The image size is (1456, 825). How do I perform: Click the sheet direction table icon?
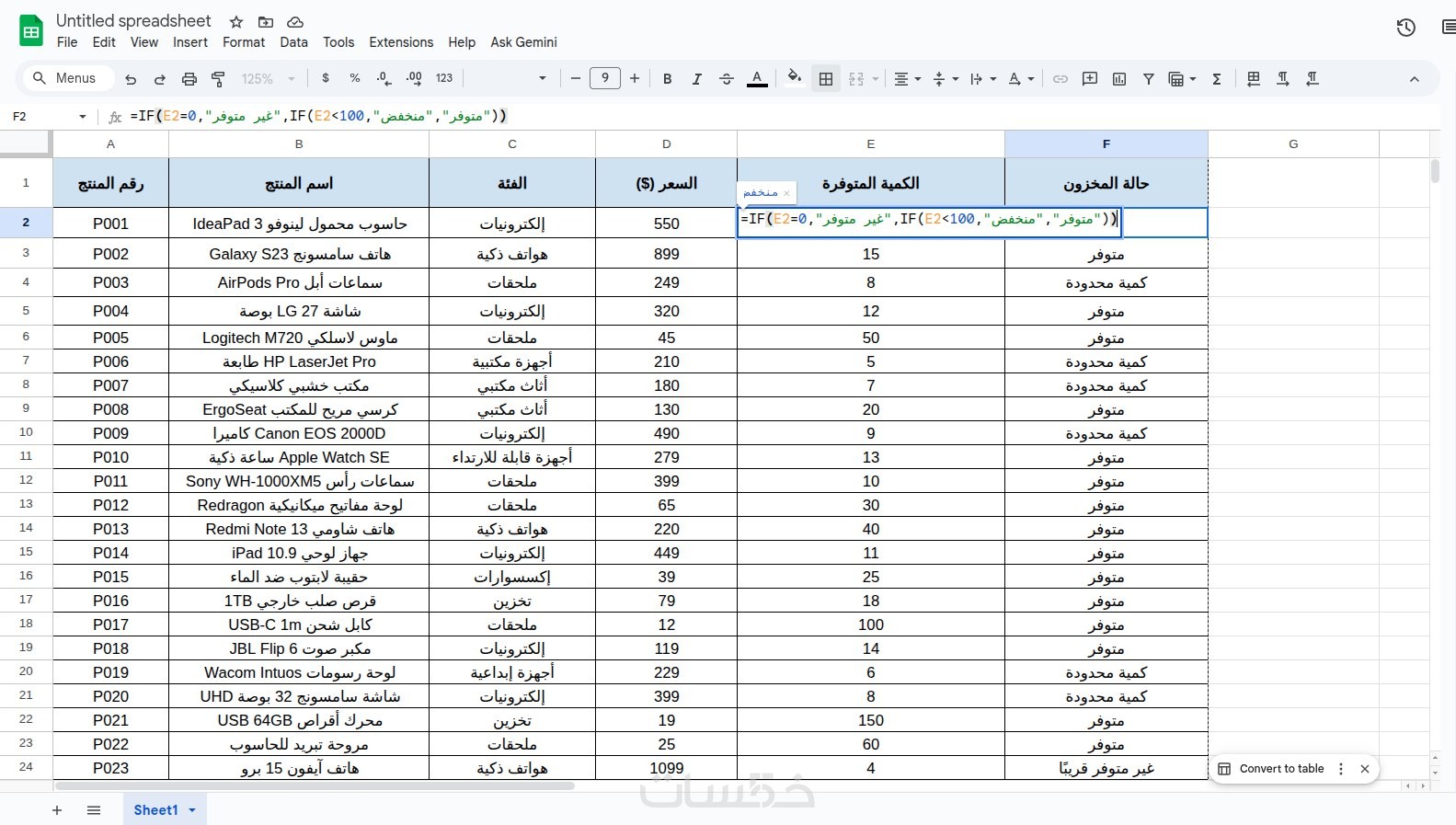tap(1254, 79)
